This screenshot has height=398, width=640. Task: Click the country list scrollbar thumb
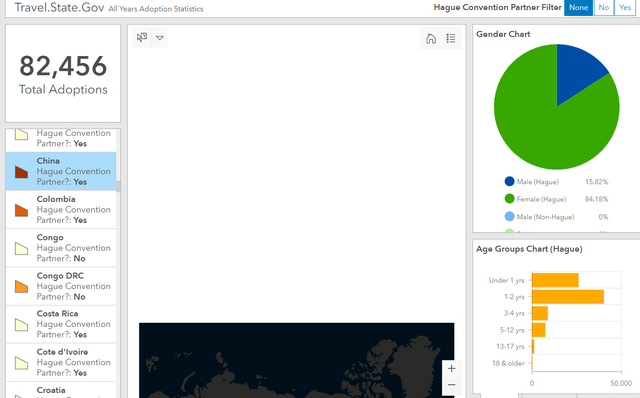pos(118,187)
